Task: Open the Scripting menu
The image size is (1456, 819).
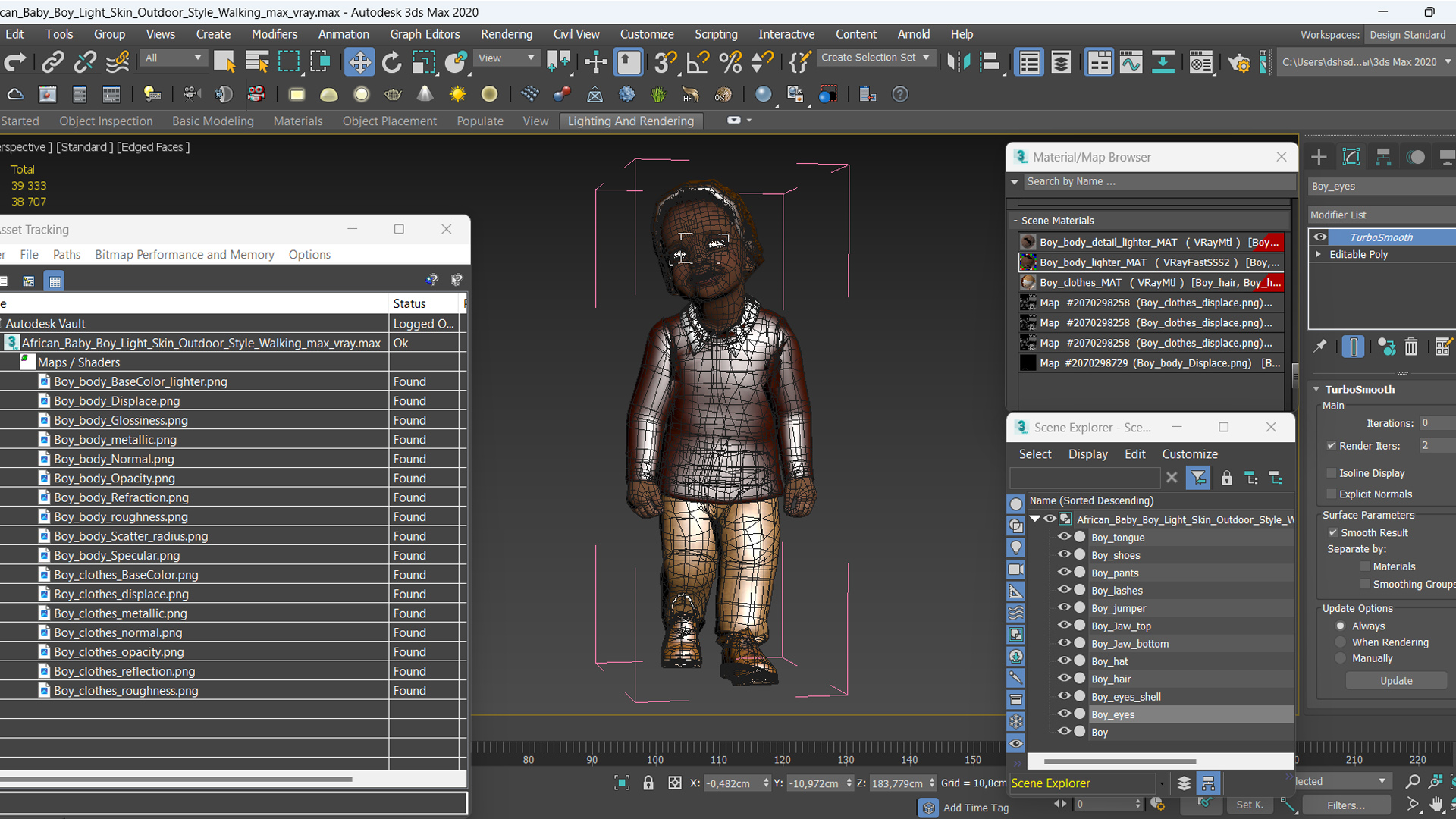Action: tap(716, 34)
